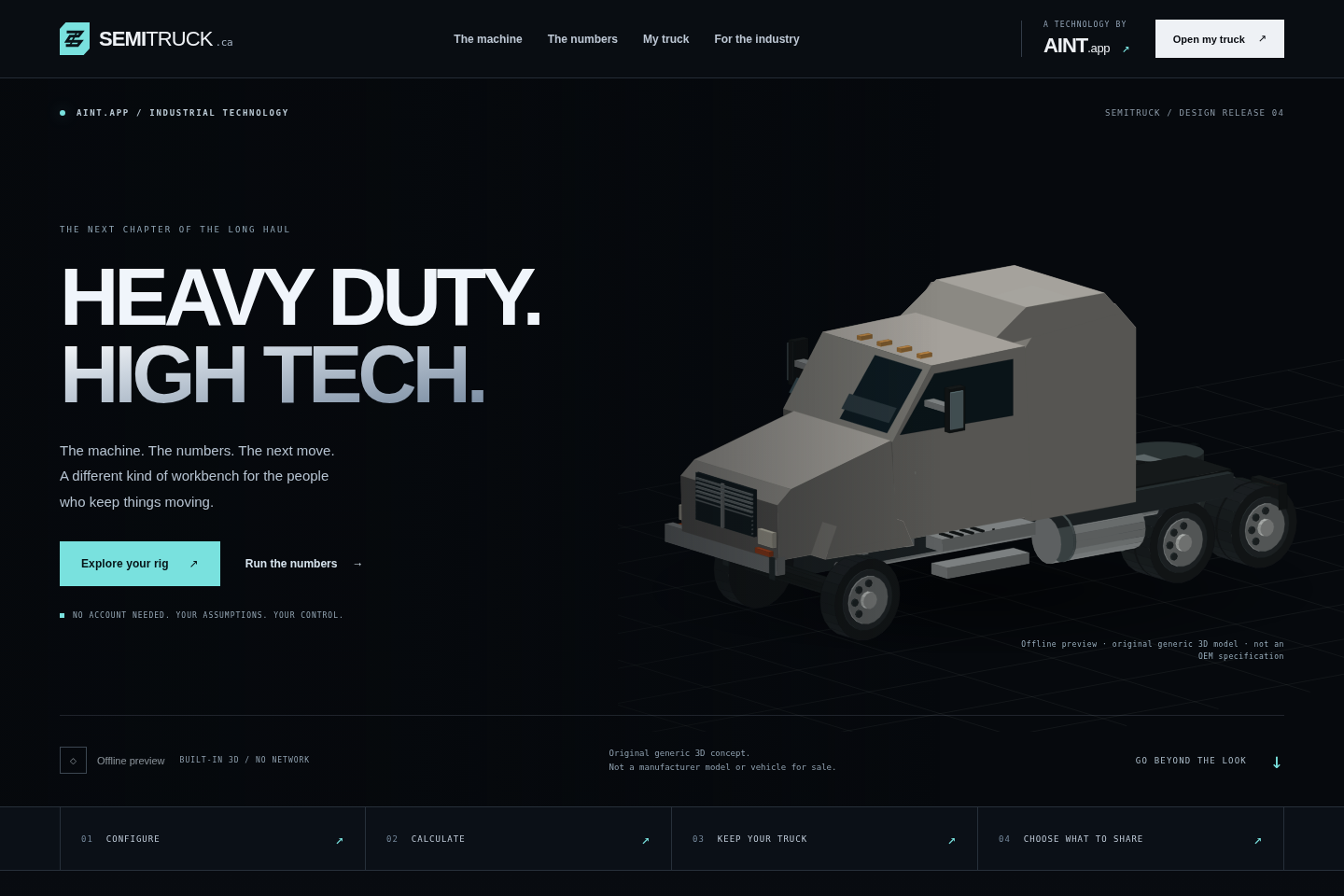Open step 01 Configure
This screenshot has width=1344, height=896.
click(213, 839)
